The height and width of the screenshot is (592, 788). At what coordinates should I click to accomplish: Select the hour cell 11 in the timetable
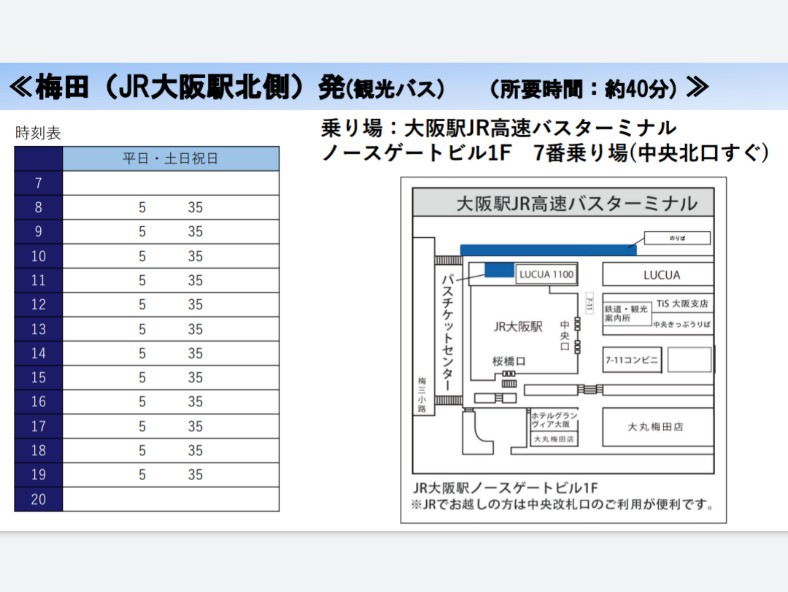click(x=39, y=280)
